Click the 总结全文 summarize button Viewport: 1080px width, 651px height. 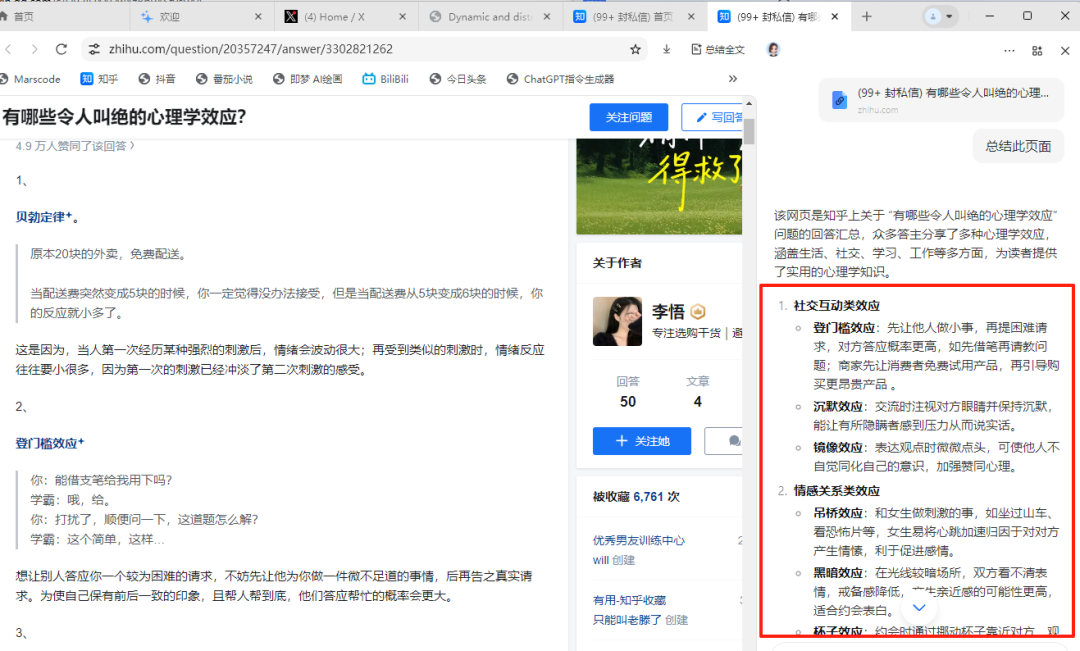point(718,50)
